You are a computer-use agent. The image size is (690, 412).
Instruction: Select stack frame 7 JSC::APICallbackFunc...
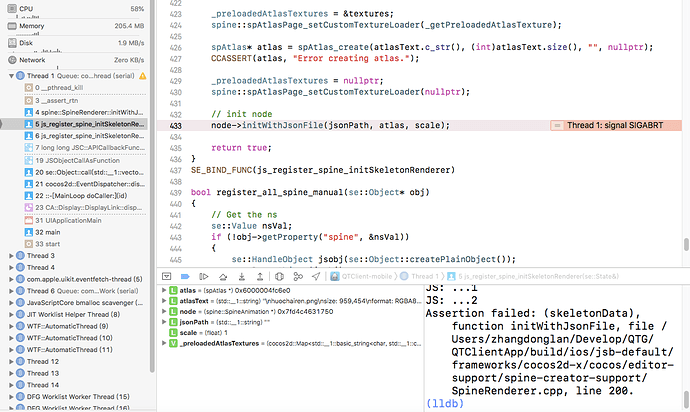[x=85, y=147]
